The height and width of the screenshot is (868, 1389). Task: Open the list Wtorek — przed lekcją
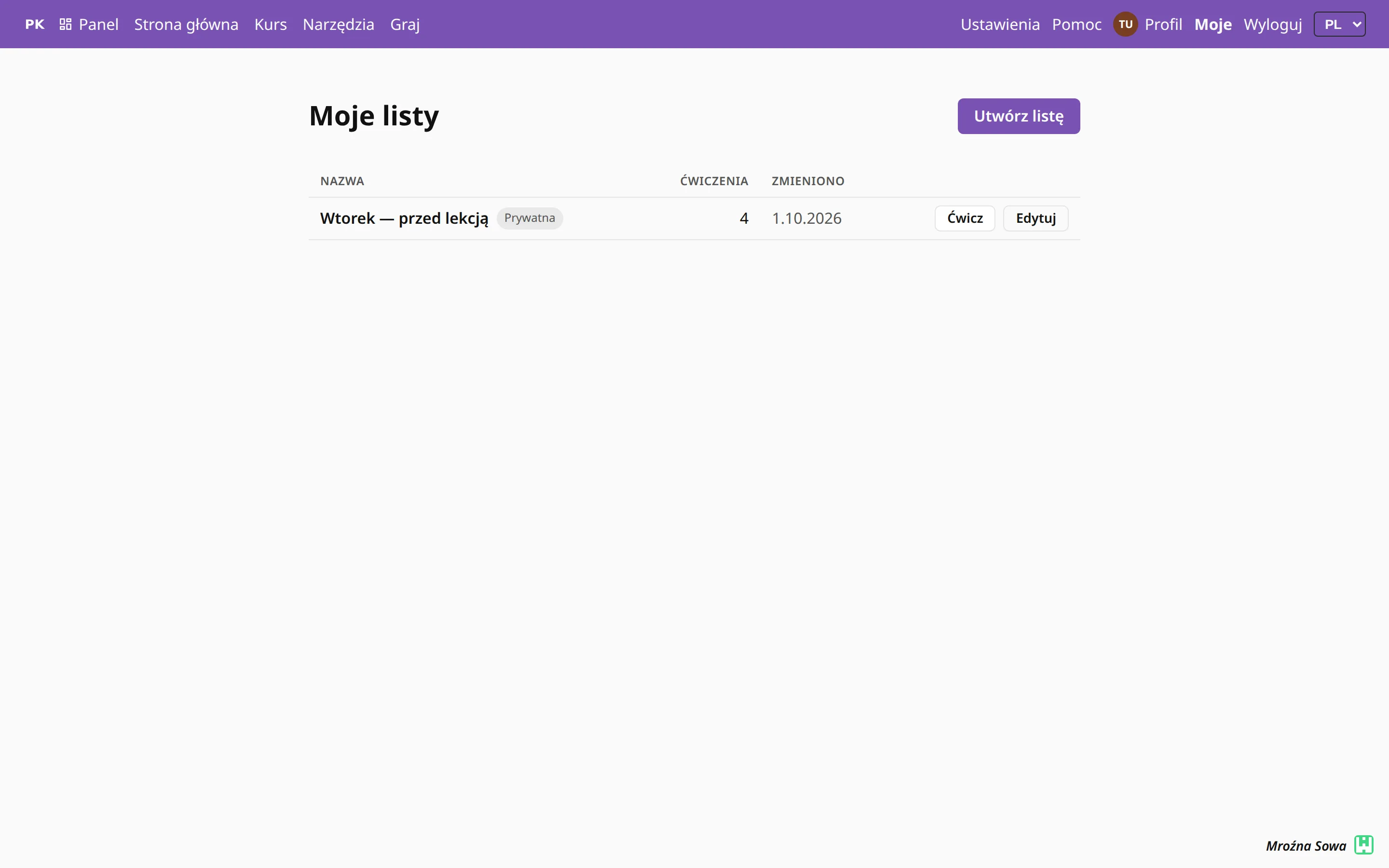tap(404, 218)
